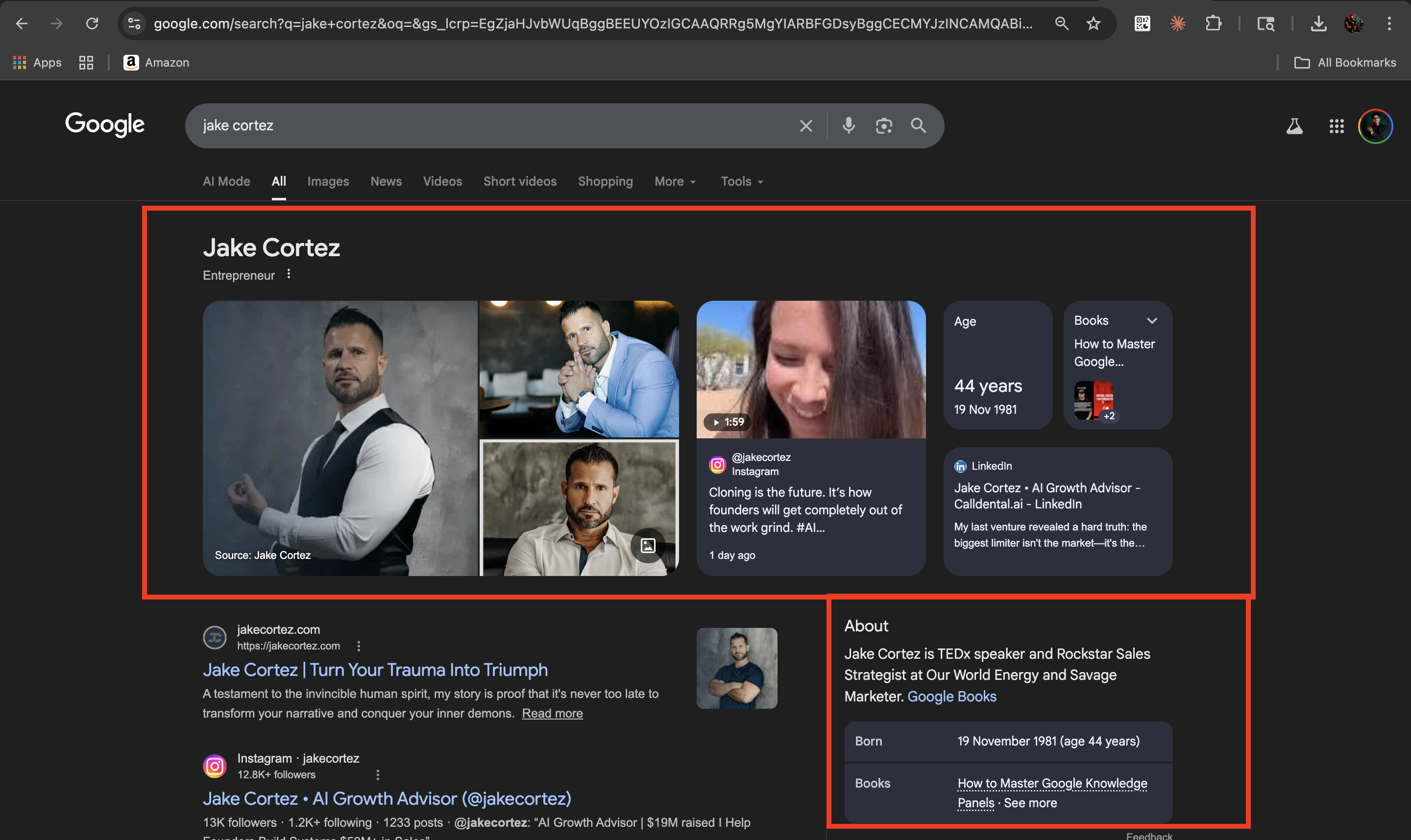
Task: Expand the More search categories dropdown
Action: click(674, 181)
